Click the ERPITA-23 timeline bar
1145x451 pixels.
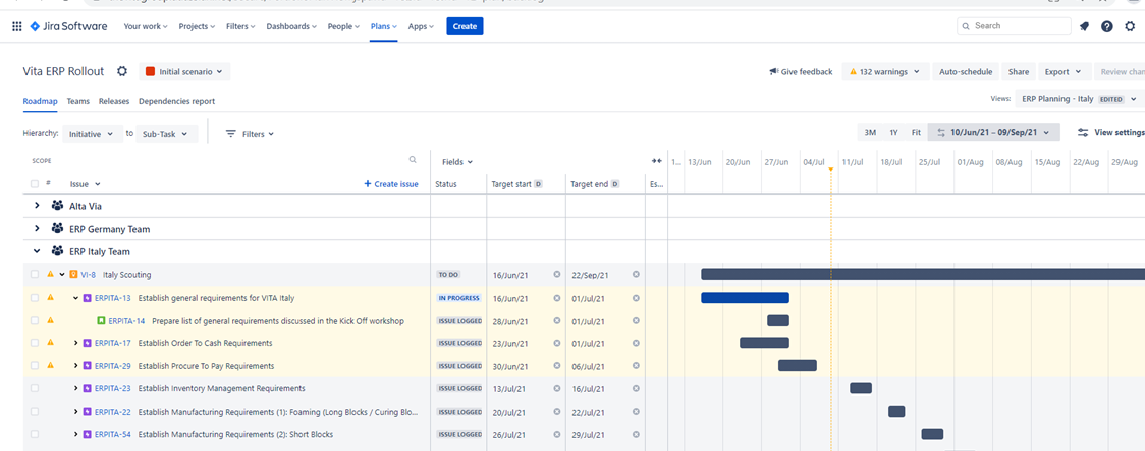(861, 388)
